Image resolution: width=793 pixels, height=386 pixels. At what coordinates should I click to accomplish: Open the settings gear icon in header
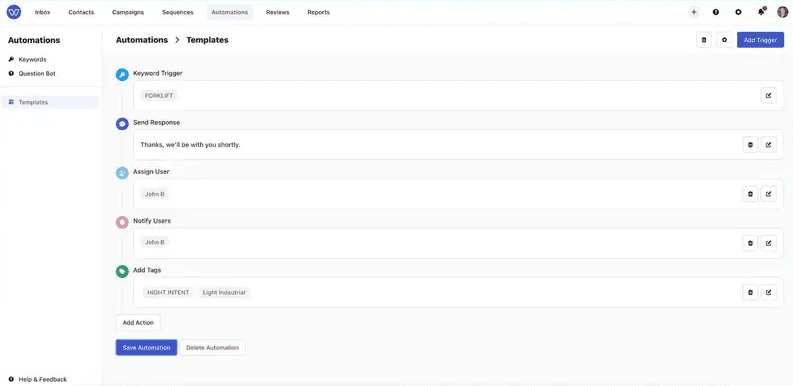pos(738,12)
